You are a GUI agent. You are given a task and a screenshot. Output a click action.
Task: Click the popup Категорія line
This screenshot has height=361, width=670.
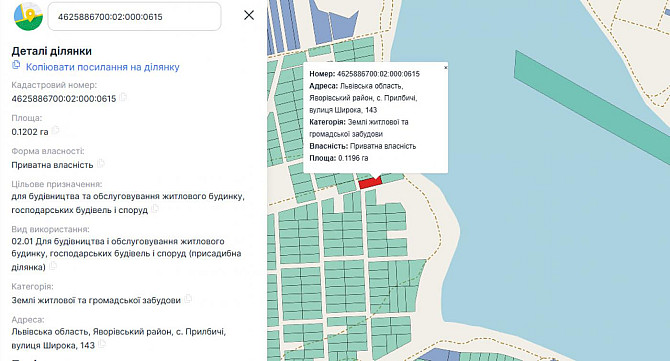tap(359, 128)
